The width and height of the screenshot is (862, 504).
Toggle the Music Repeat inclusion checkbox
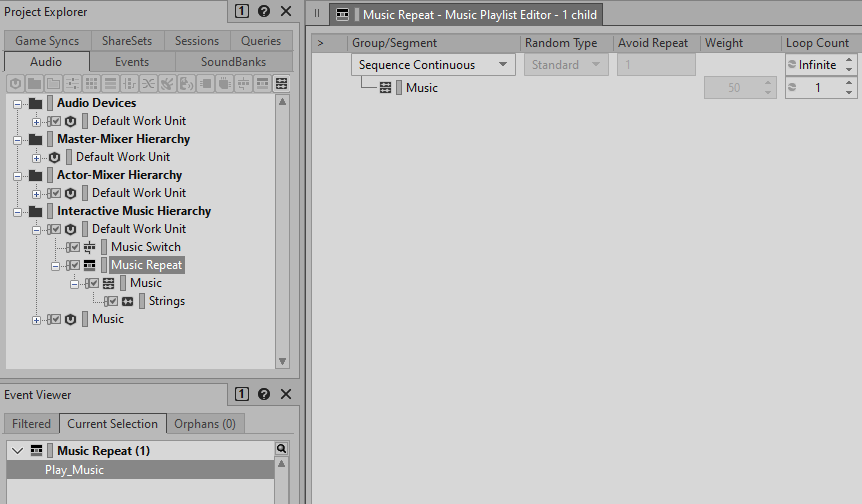pos(73,265)
